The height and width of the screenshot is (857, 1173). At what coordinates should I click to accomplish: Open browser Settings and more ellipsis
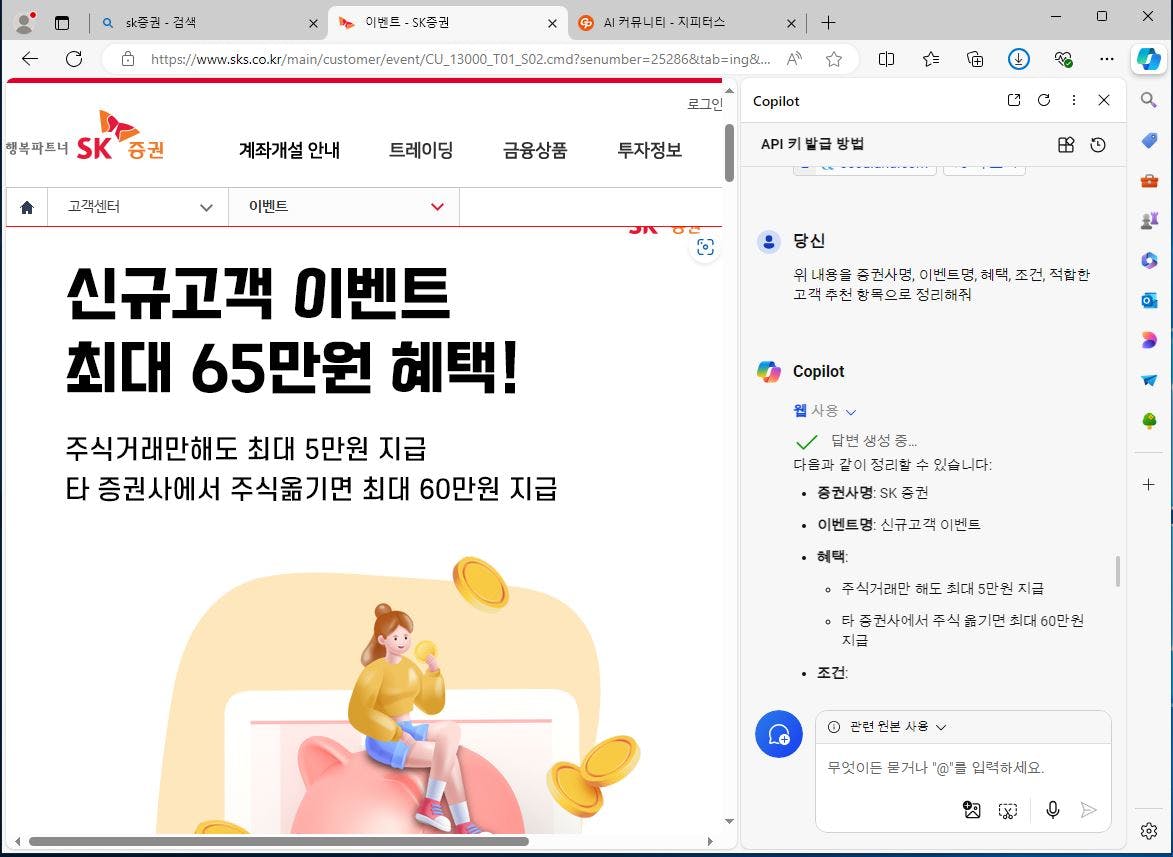tap(1107, 59)
